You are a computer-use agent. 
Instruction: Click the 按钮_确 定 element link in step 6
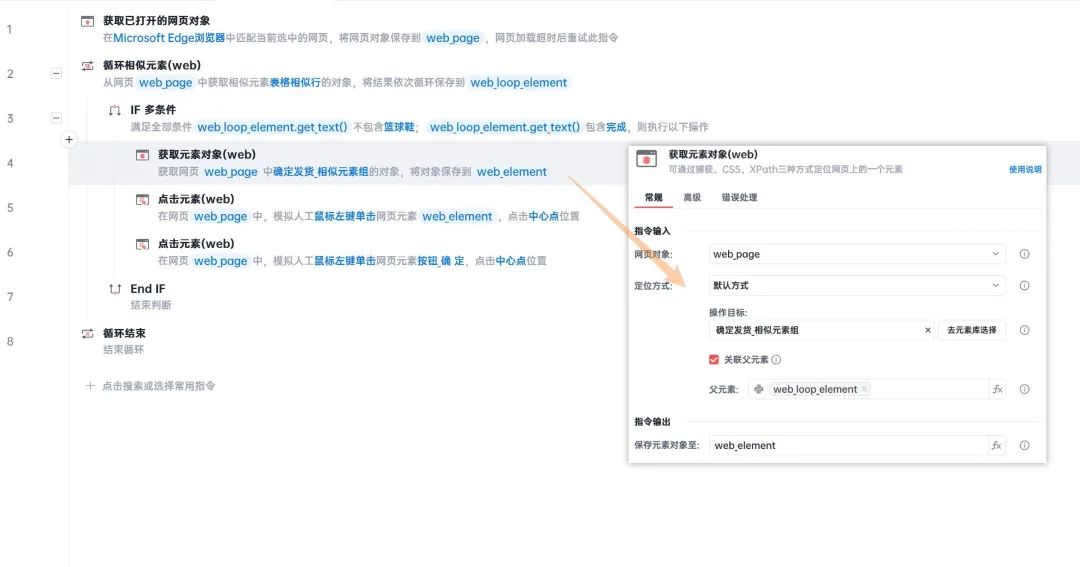pos(441,261)
